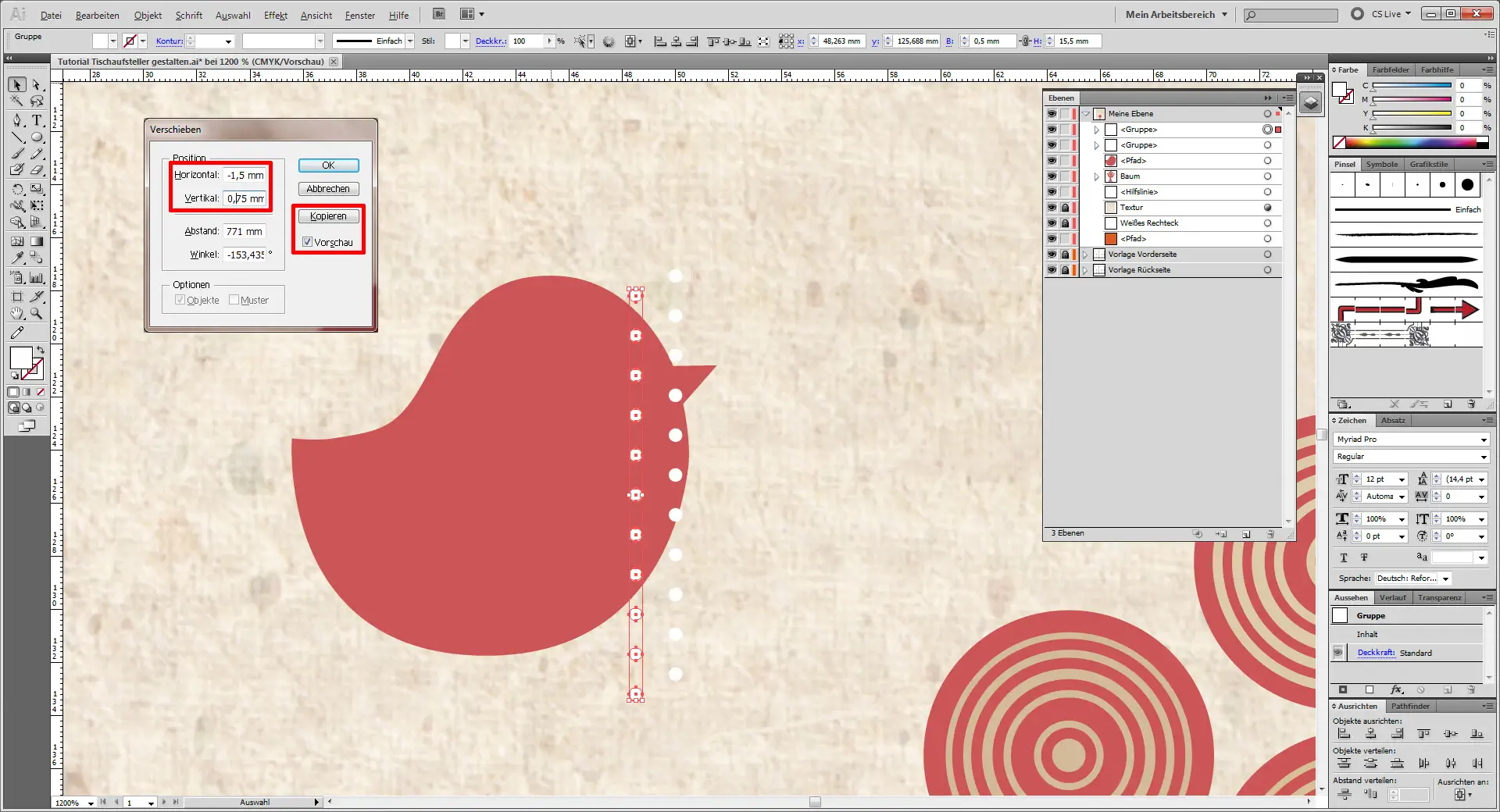Click the Horizontal position input field
1500x812 pixels.
click(245, 176)
